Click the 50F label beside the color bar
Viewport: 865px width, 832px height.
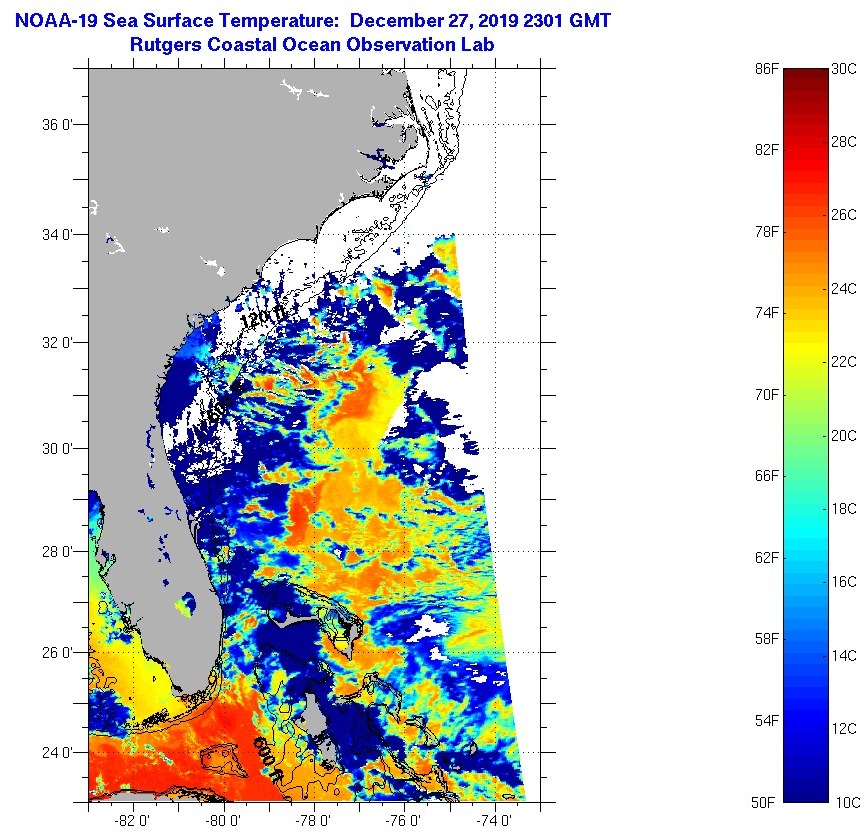click(x=766, y=802)
